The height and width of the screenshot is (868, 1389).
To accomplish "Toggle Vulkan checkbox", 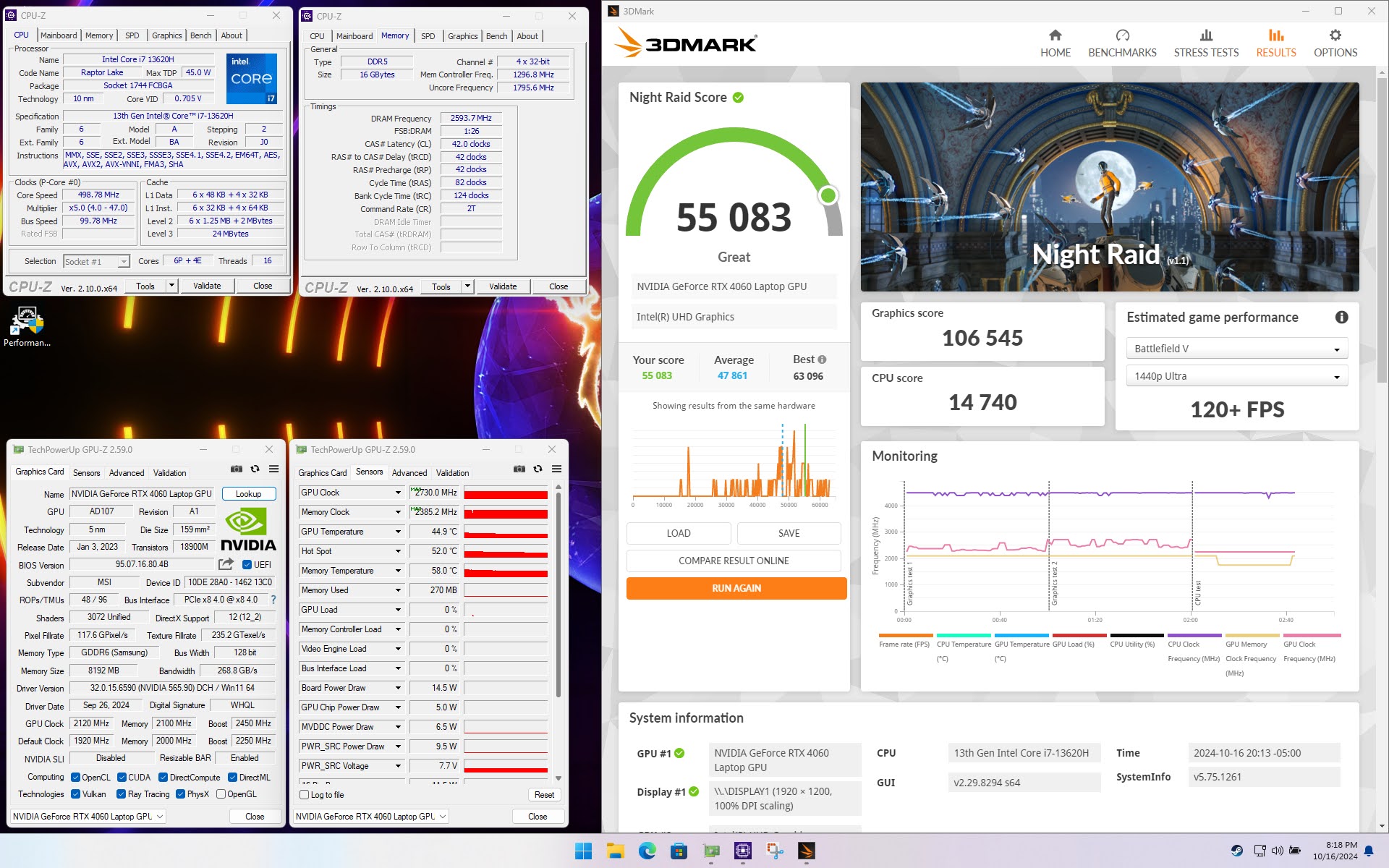I will [x=75, y=794].
